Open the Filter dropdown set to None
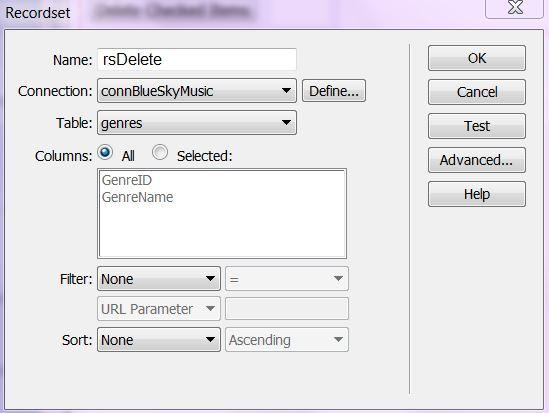The width and height of the screenshot is (549, 413). (159, 279)
